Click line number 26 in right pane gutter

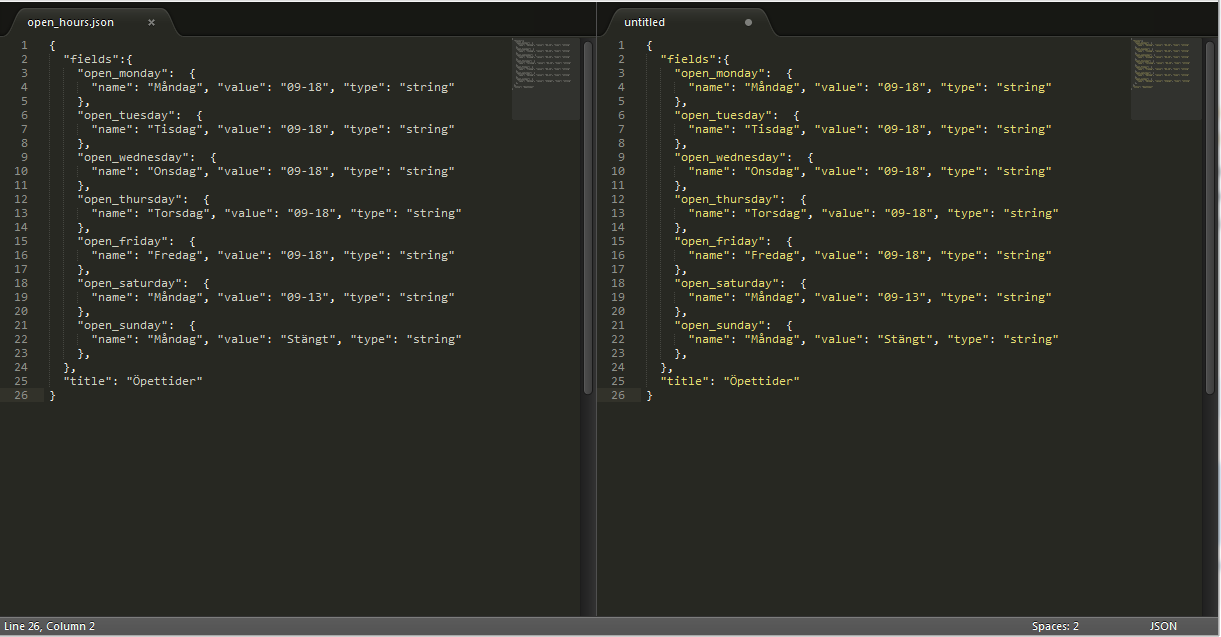coord(620,395)
